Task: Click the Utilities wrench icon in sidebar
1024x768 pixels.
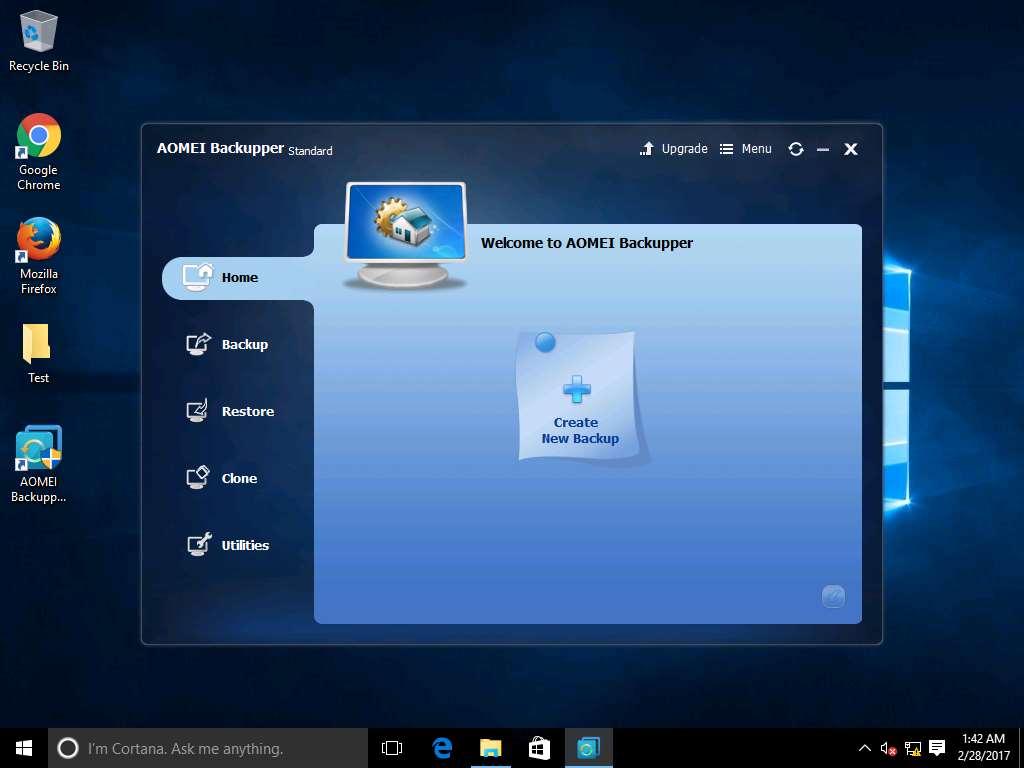Action: pyautogui.click(x=199, y=545)
